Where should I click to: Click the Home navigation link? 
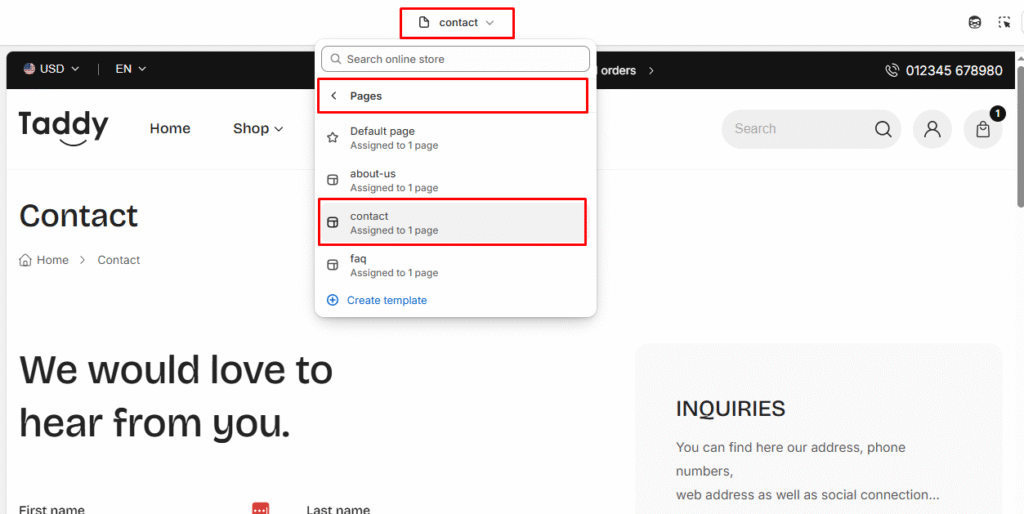tap(170, 128)
